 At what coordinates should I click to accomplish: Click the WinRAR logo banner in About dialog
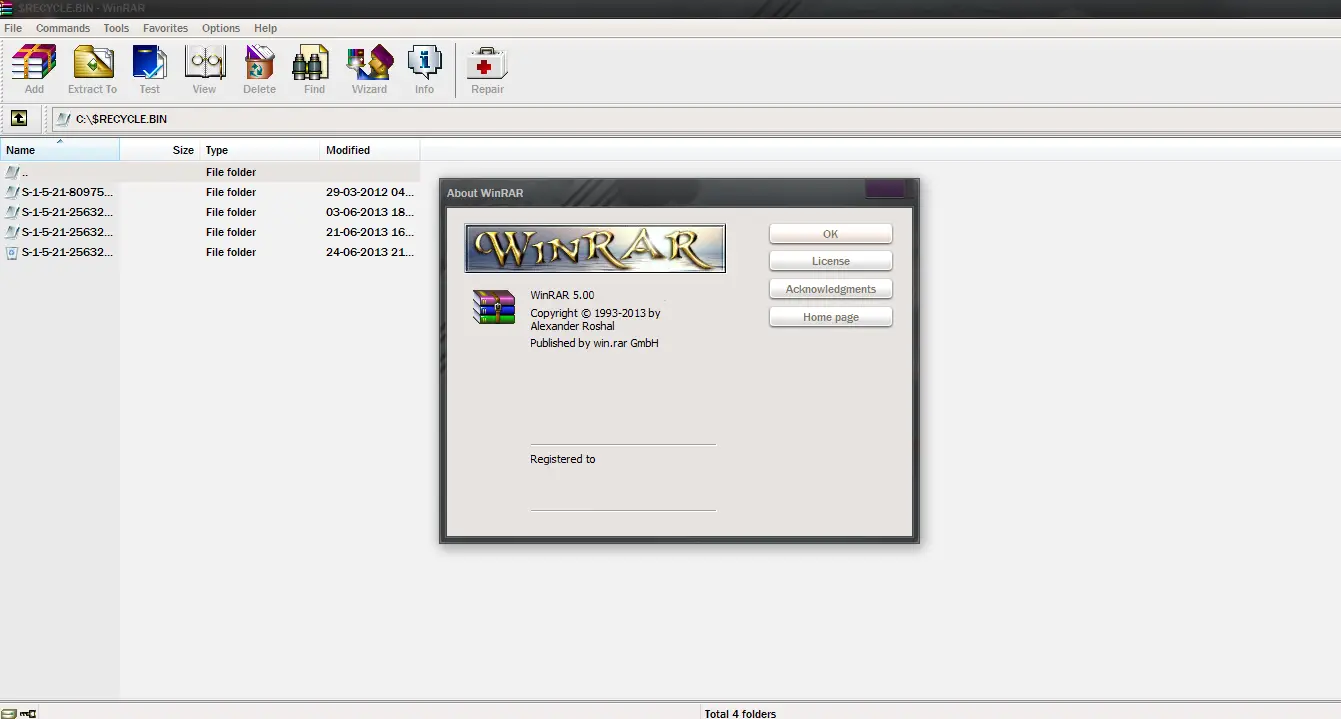(595, 248)
